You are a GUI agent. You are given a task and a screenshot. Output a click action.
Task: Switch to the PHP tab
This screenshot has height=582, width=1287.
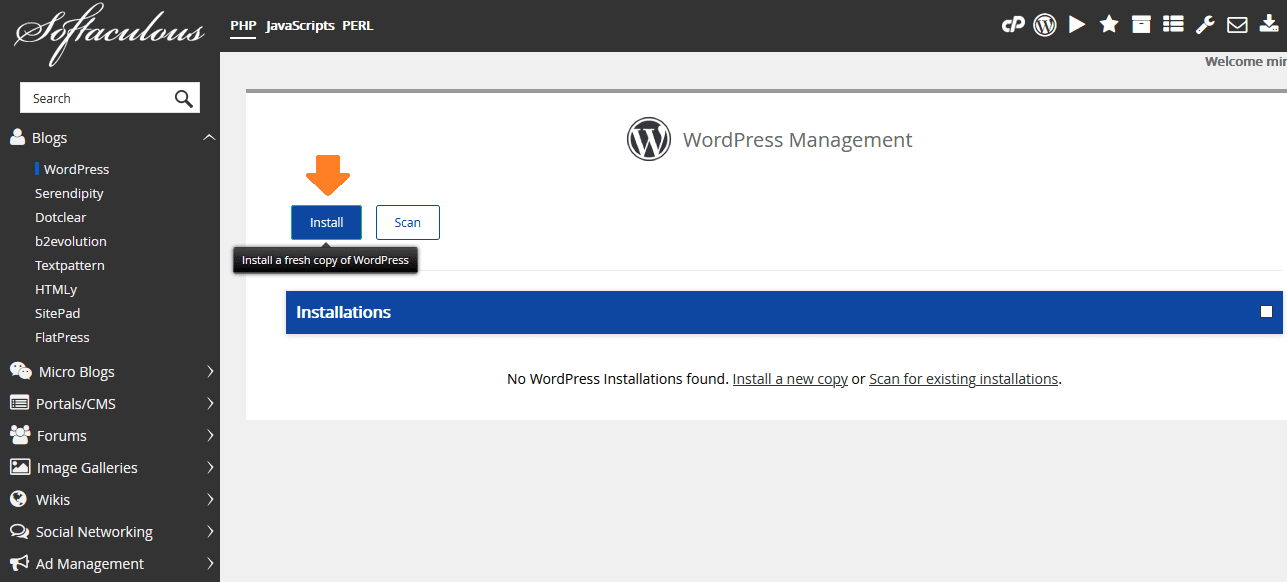(x=243, y=25)
